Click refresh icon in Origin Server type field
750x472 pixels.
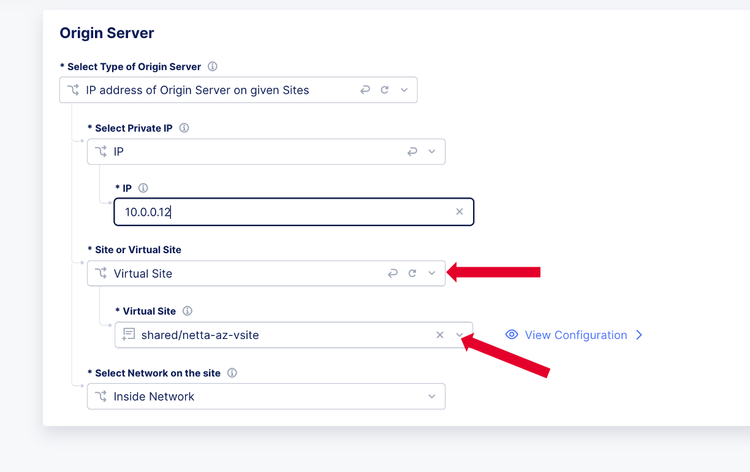click(385, 90)
